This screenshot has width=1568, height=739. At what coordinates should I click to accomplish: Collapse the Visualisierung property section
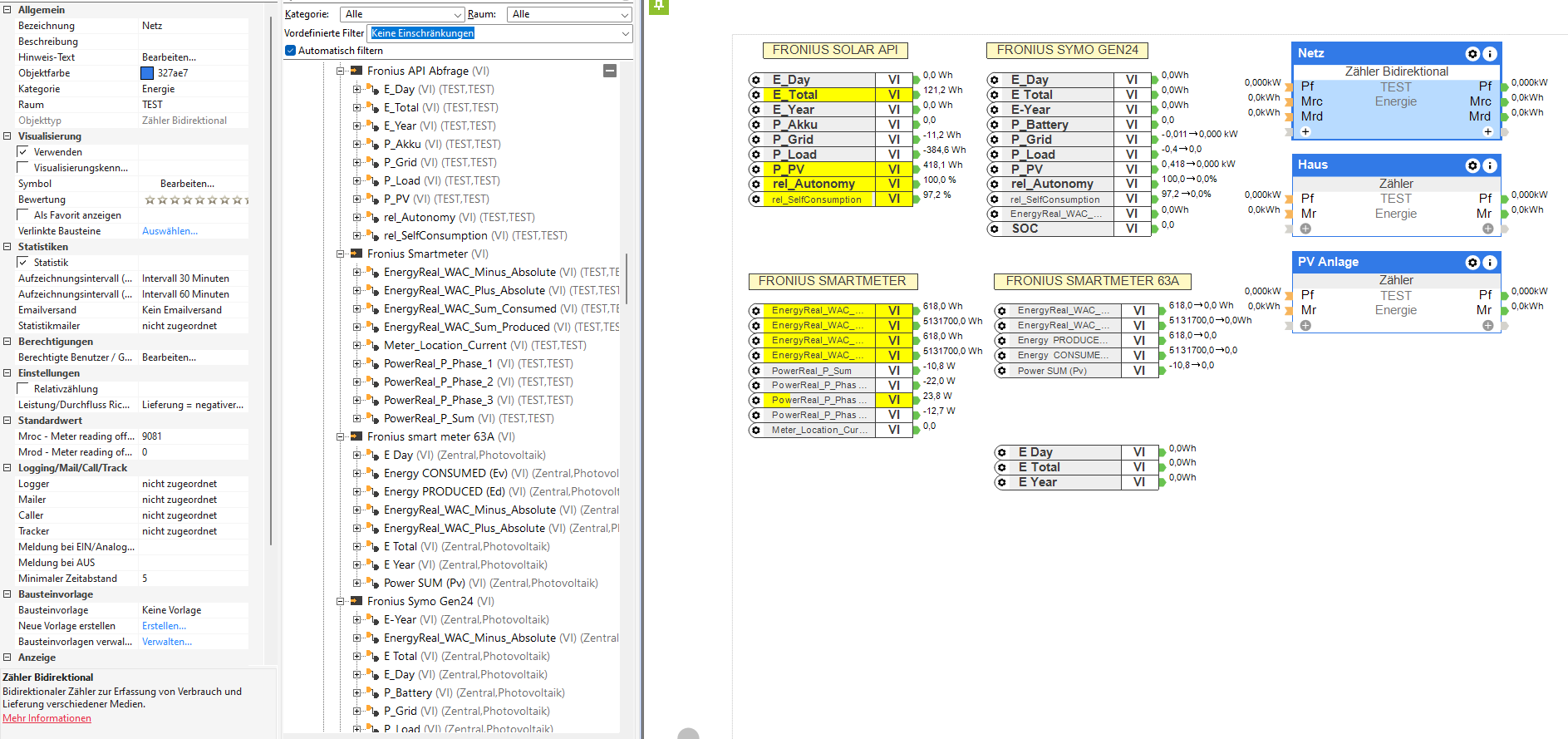tap(7, 136)
